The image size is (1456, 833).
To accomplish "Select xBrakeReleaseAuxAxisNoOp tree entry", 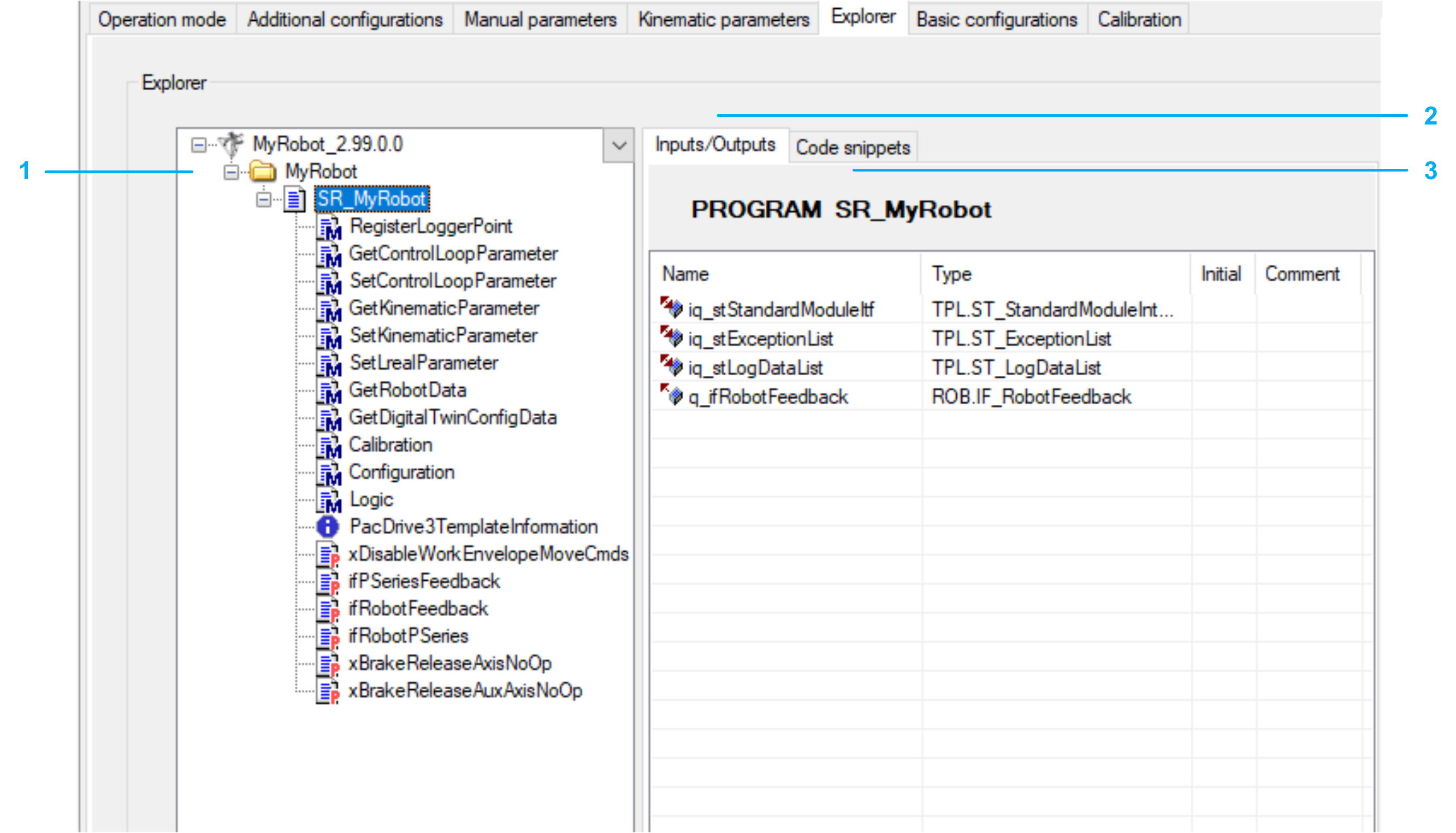I will (465, 690).
